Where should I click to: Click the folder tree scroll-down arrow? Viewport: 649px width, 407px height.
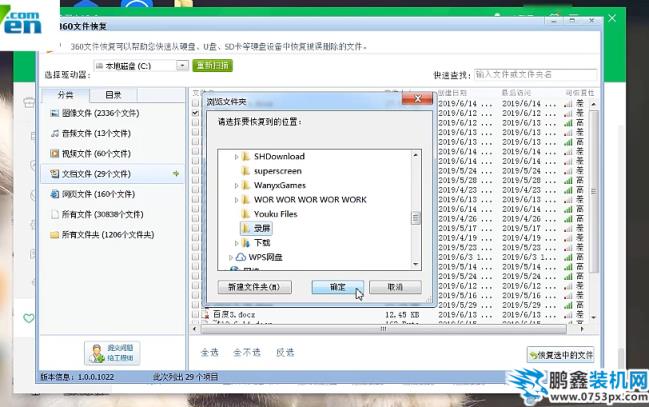(416, 264)
